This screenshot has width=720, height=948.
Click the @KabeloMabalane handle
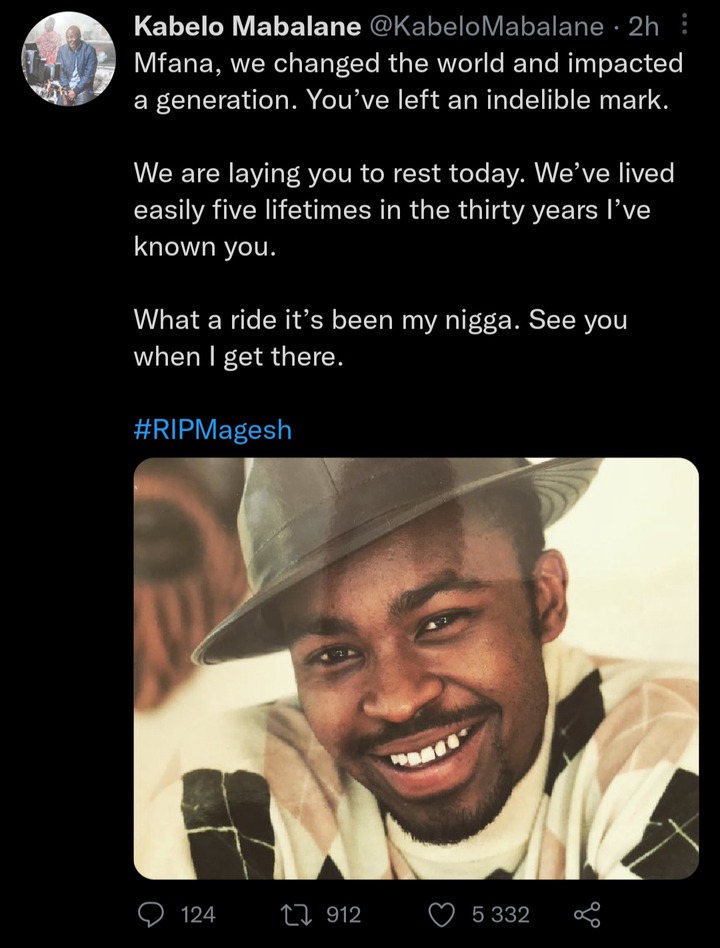(x=485, y=26)
